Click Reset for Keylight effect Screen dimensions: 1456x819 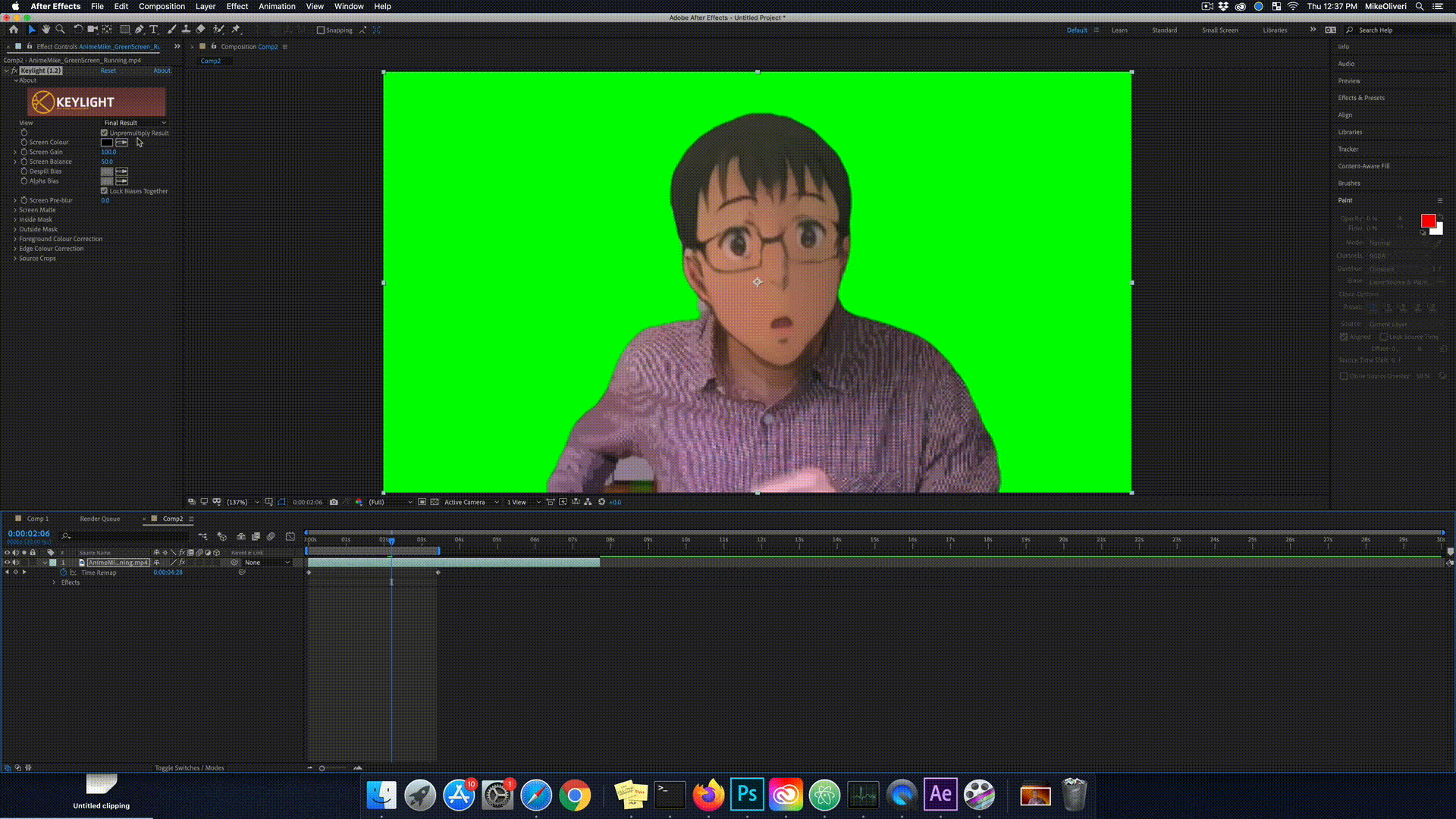108,71
